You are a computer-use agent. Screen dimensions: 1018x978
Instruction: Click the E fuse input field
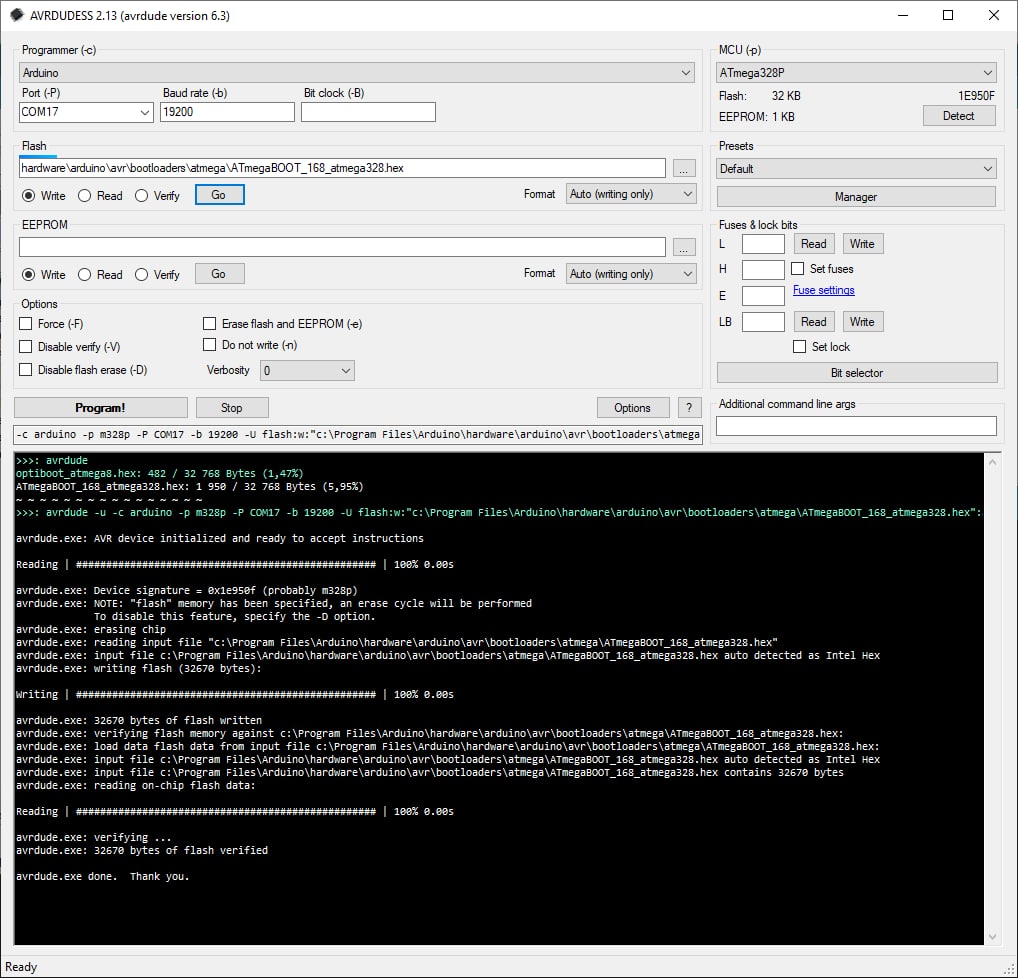point(764,296)
